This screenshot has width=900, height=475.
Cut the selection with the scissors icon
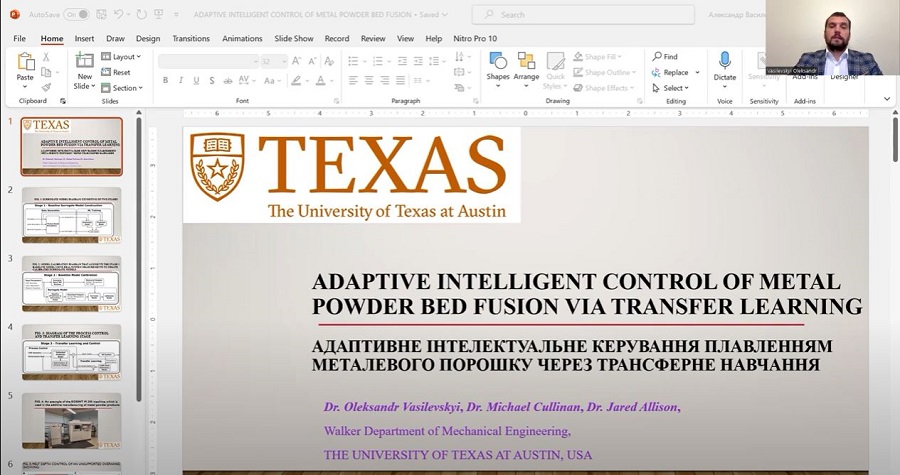click(46, 57)
